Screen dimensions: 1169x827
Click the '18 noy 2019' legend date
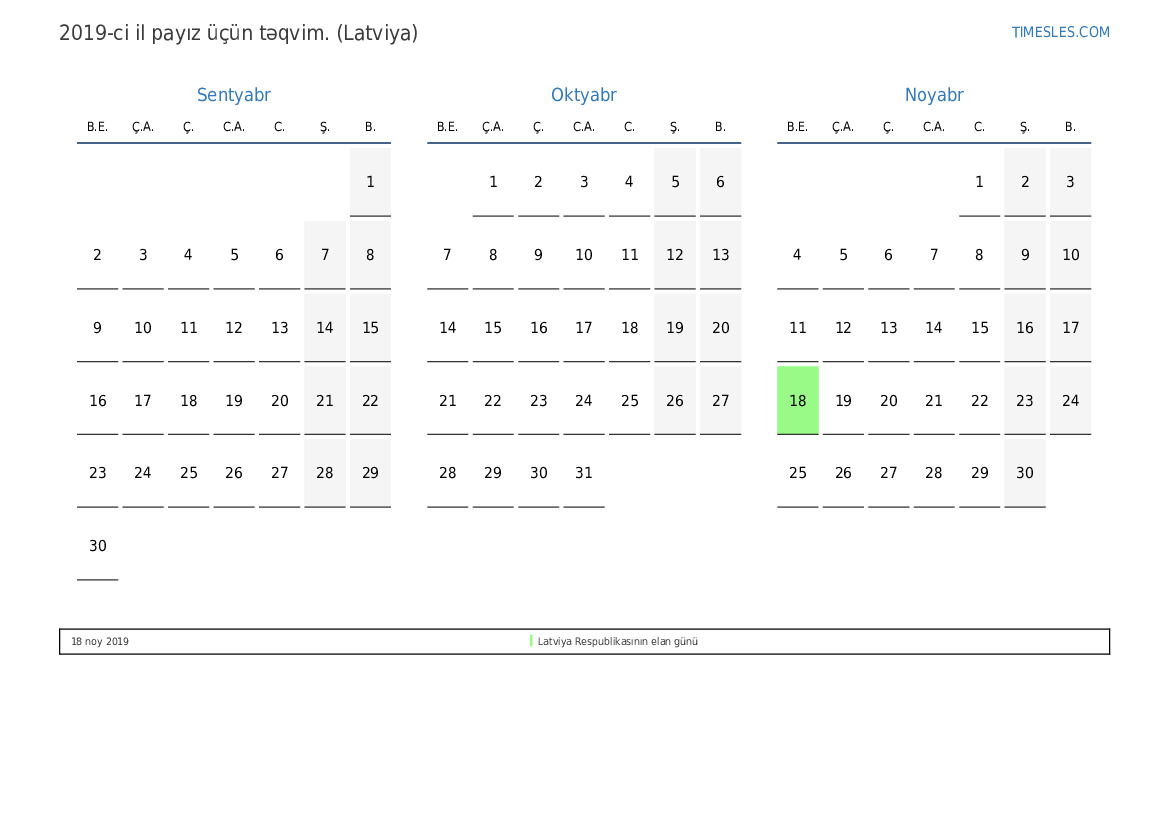point(99,642)
